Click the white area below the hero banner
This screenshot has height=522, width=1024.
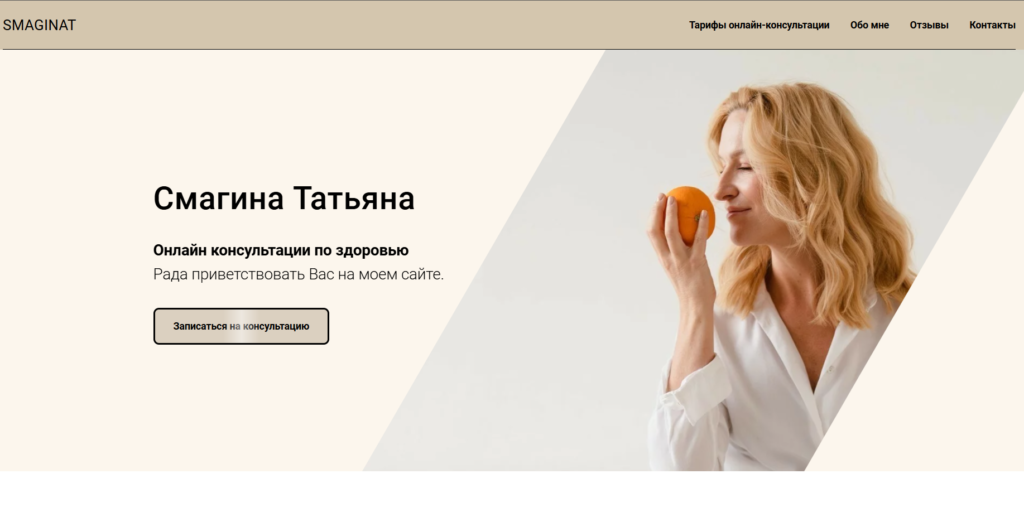coord(512,497)
